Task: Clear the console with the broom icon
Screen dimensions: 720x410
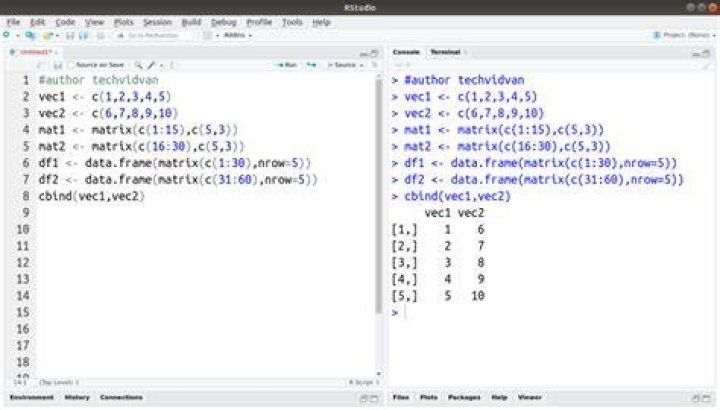Action: click(707, 66)
